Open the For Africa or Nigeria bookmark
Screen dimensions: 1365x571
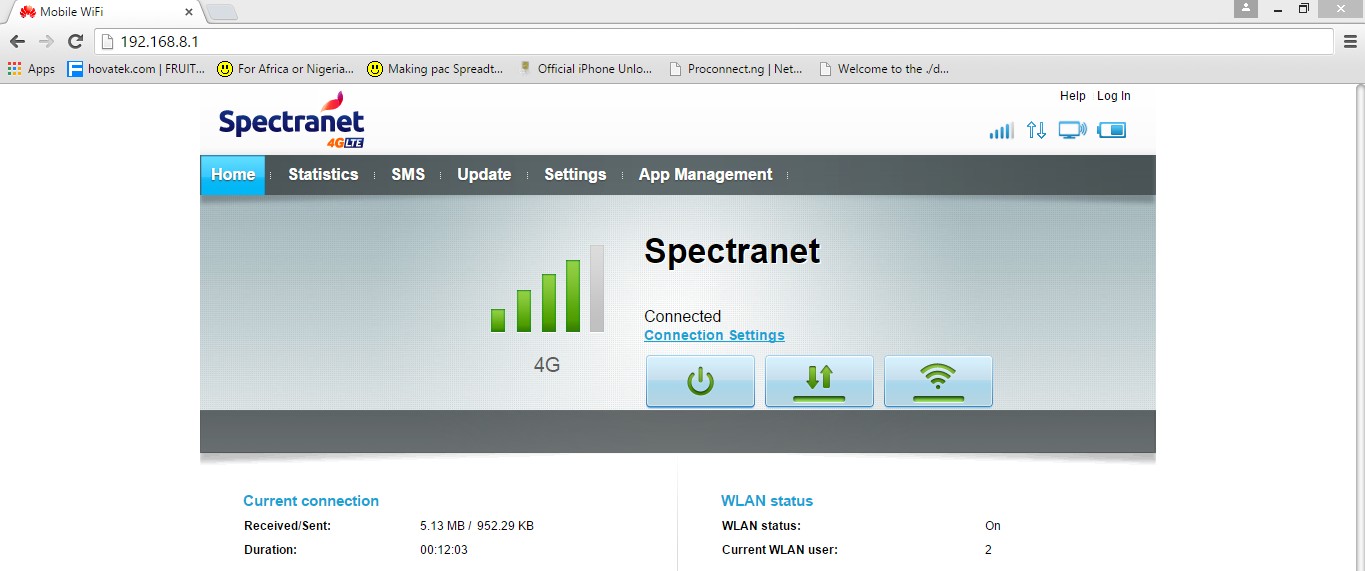(285, 69)
